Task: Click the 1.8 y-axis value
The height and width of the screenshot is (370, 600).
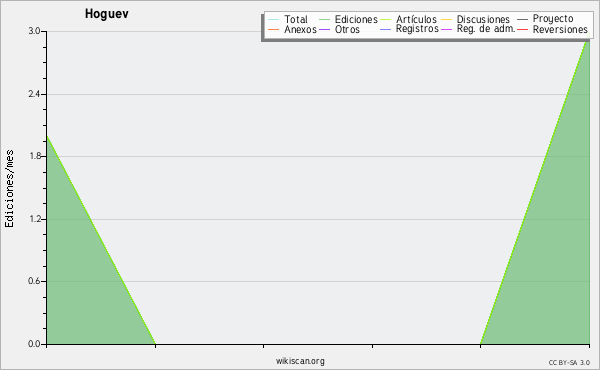Action: [x=34, y=156]
